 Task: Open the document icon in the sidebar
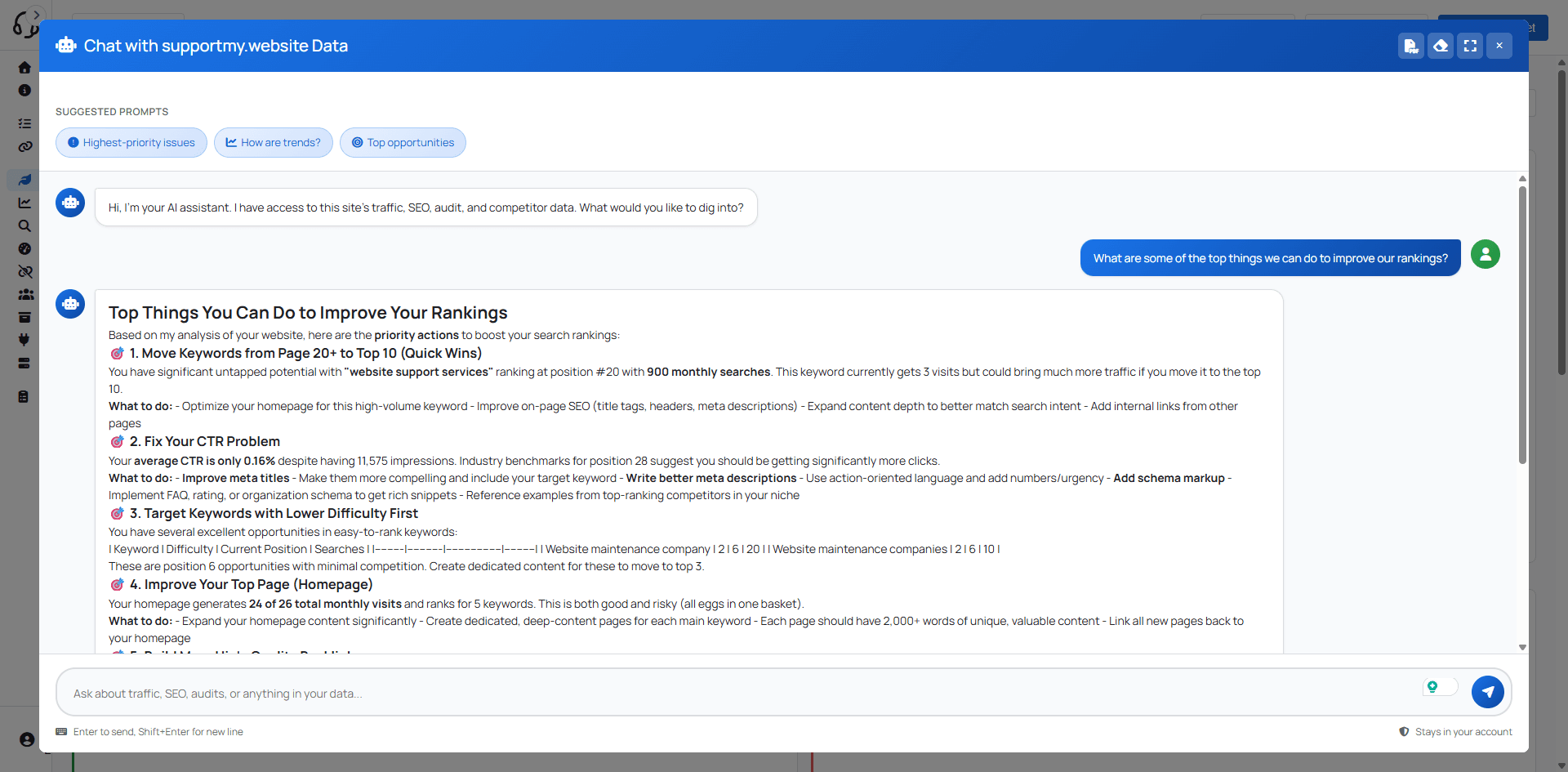point(24,397)
